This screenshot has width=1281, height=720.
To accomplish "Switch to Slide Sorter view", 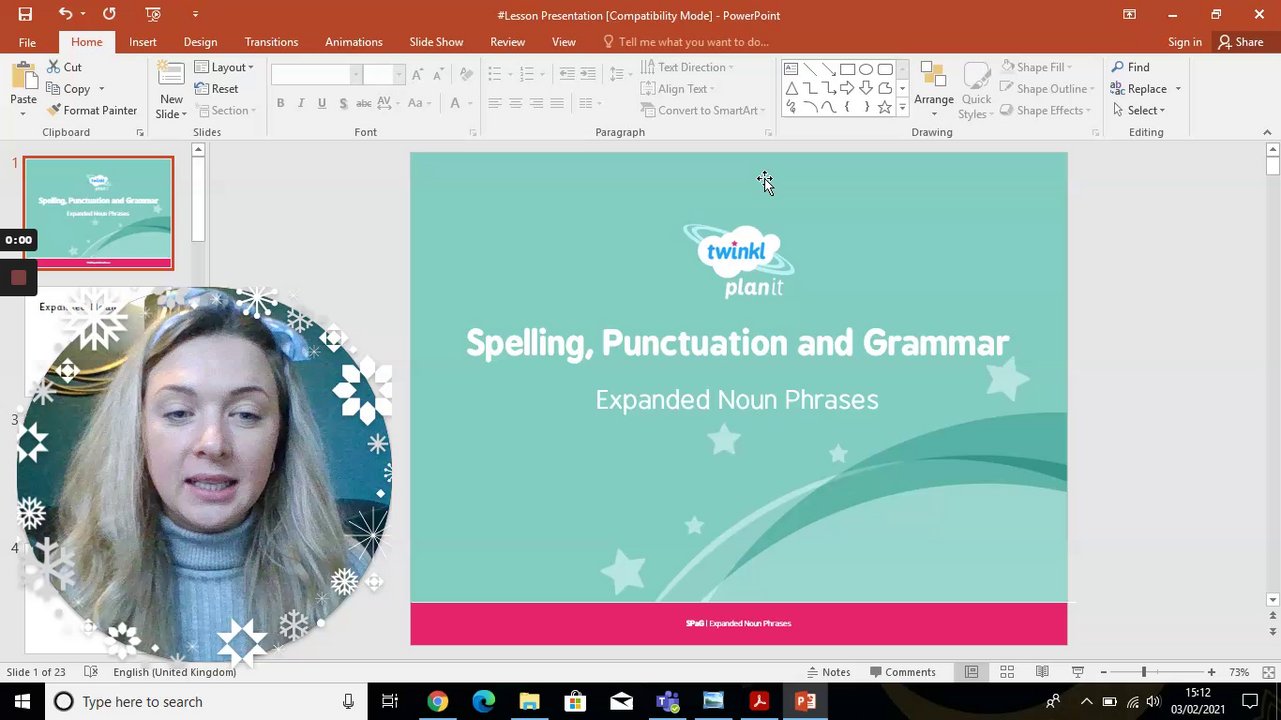I will (x=1007, y=672).
